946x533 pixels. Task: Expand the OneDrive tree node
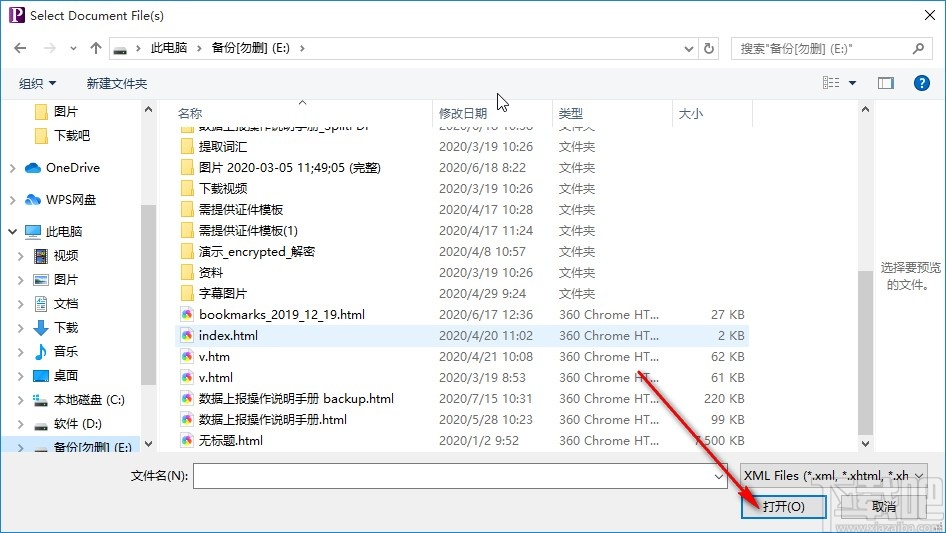click(x=13, y=168)
